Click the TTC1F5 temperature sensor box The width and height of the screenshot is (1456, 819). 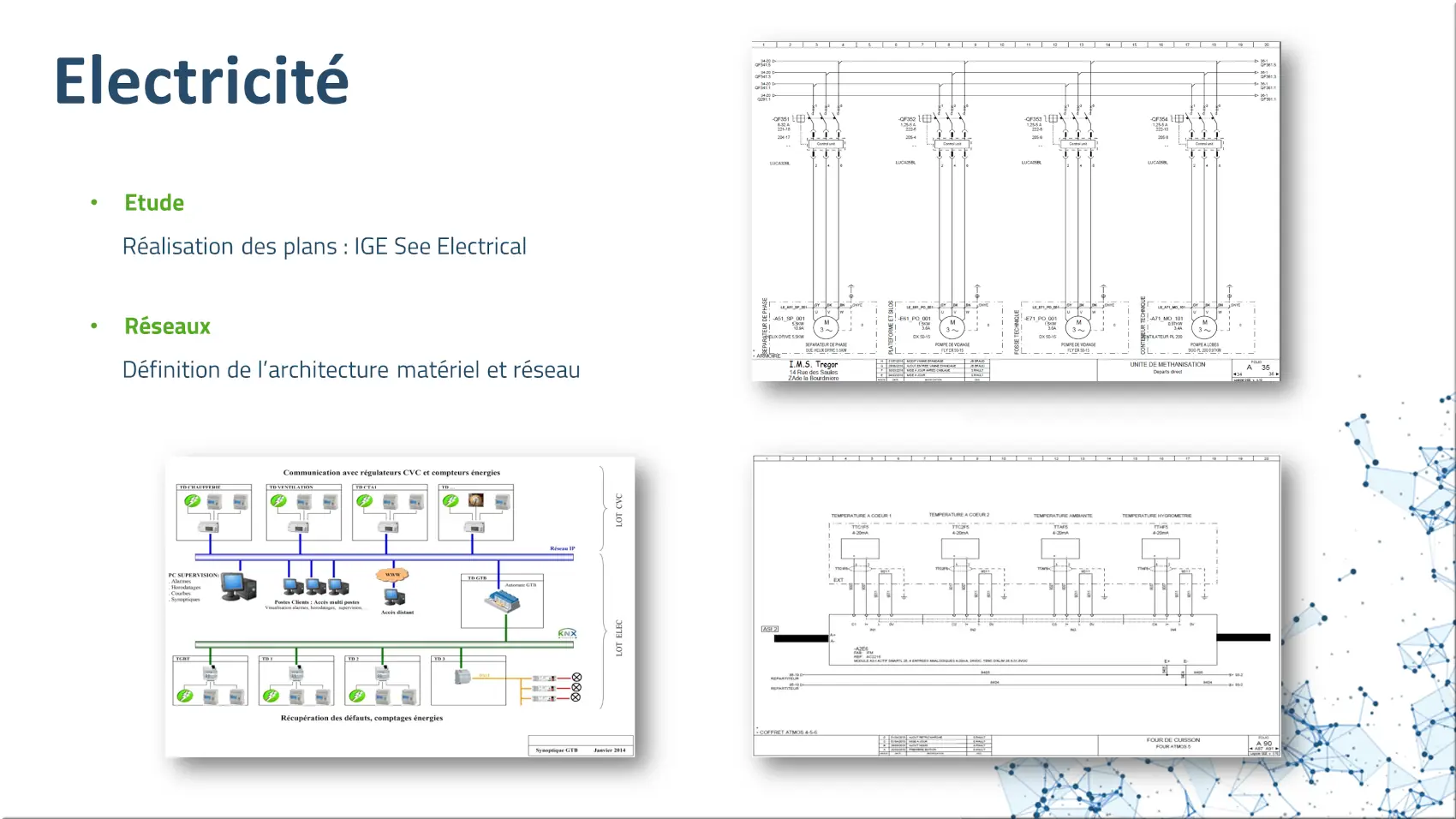pos(860,548)
